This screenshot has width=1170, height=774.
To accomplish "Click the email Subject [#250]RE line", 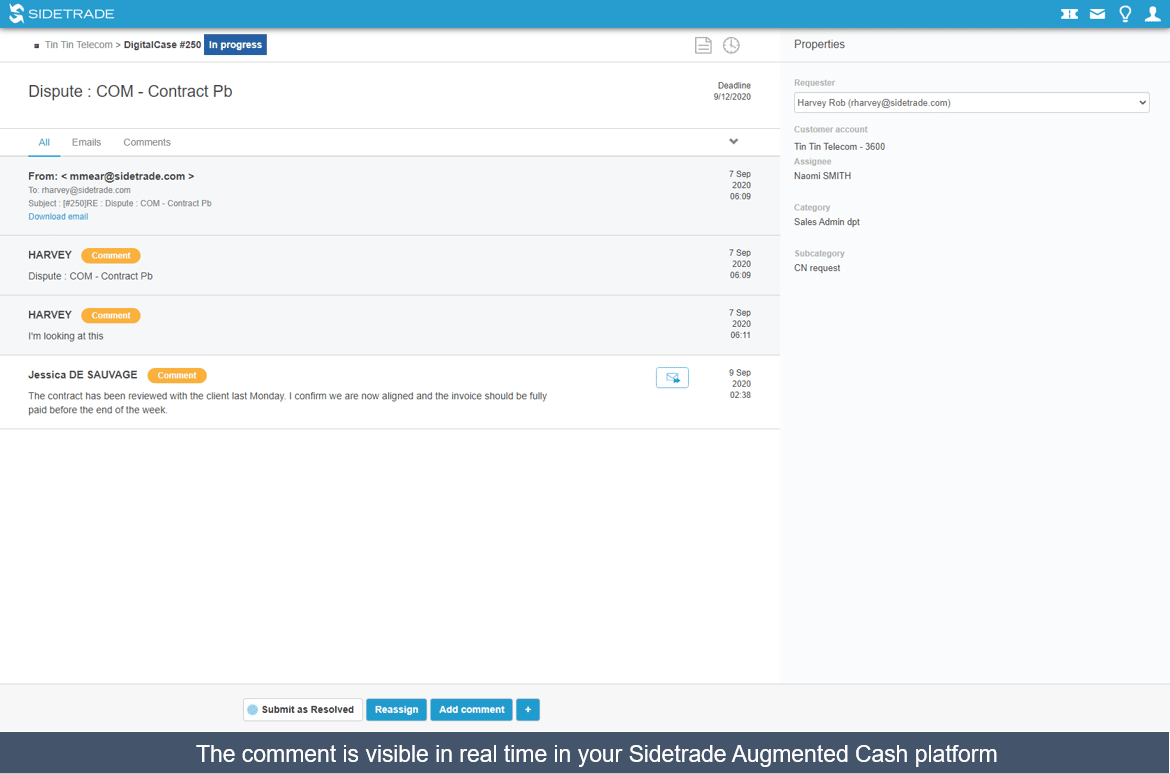I will point(119,203).
